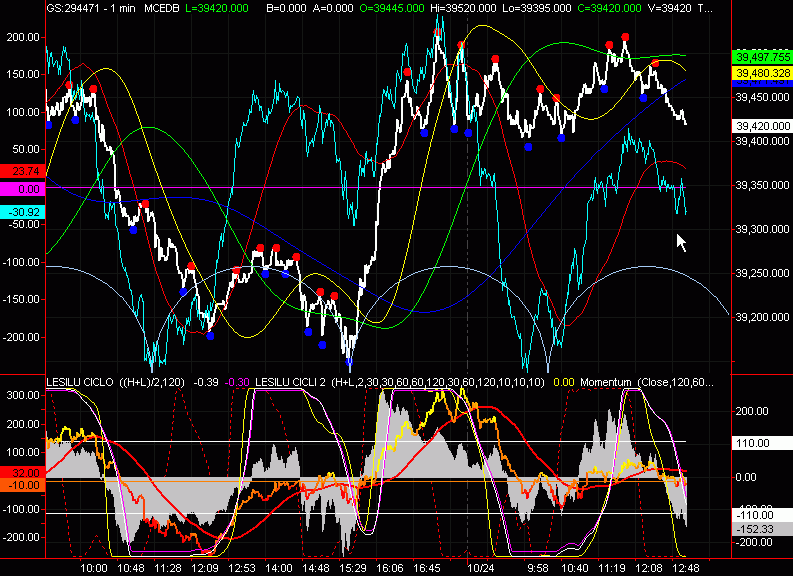Click the gray -152.33 momentum value tag
This screenshot has width=793, height=576.
point(762,529)
